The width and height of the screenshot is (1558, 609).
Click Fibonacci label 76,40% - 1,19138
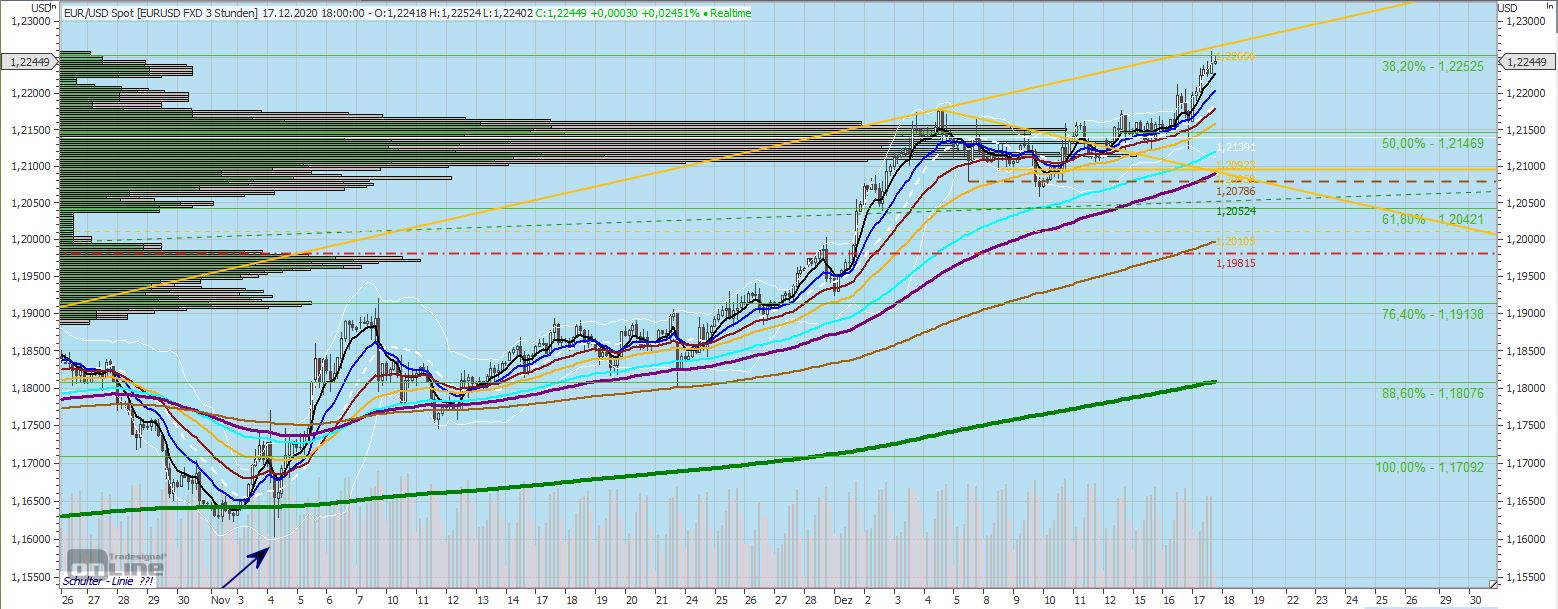coord(1433,313)
